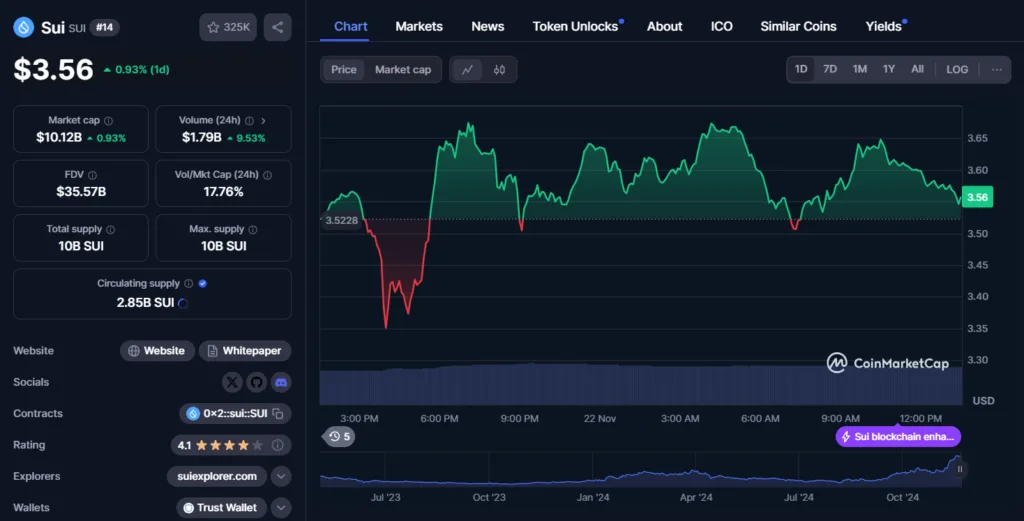
Task: Select the 1M time range
Action: [859, 69]
